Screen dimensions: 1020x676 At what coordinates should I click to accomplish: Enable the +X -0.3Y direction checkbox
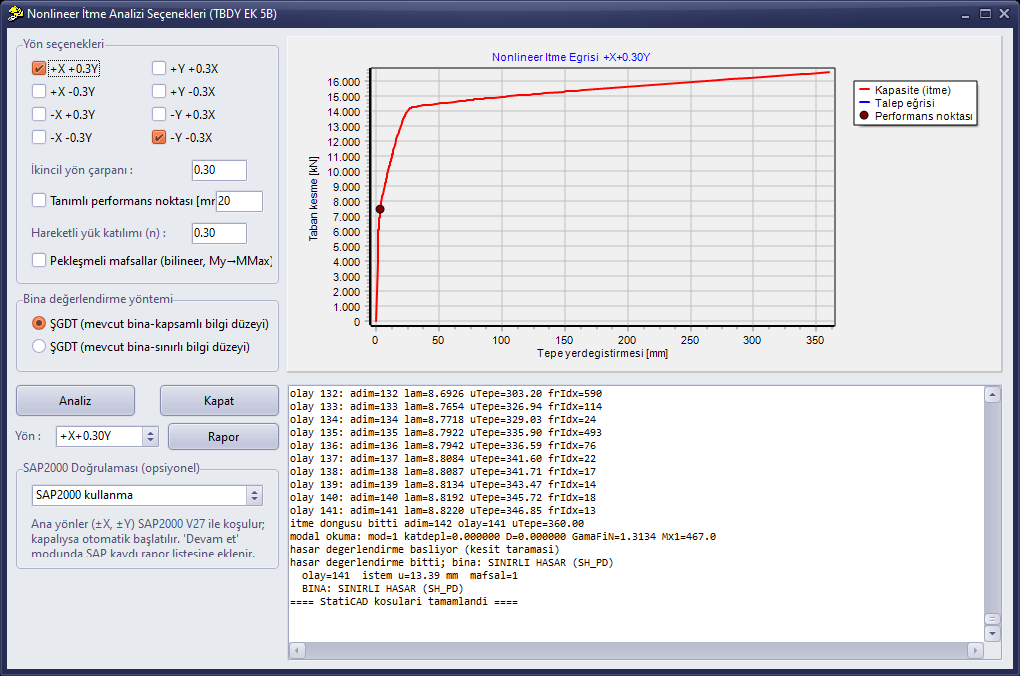(x=39, y=91)
